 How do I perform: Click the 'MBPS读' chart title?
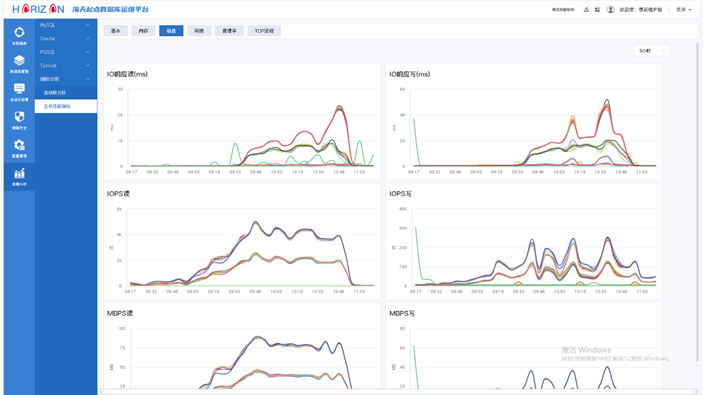120,313
